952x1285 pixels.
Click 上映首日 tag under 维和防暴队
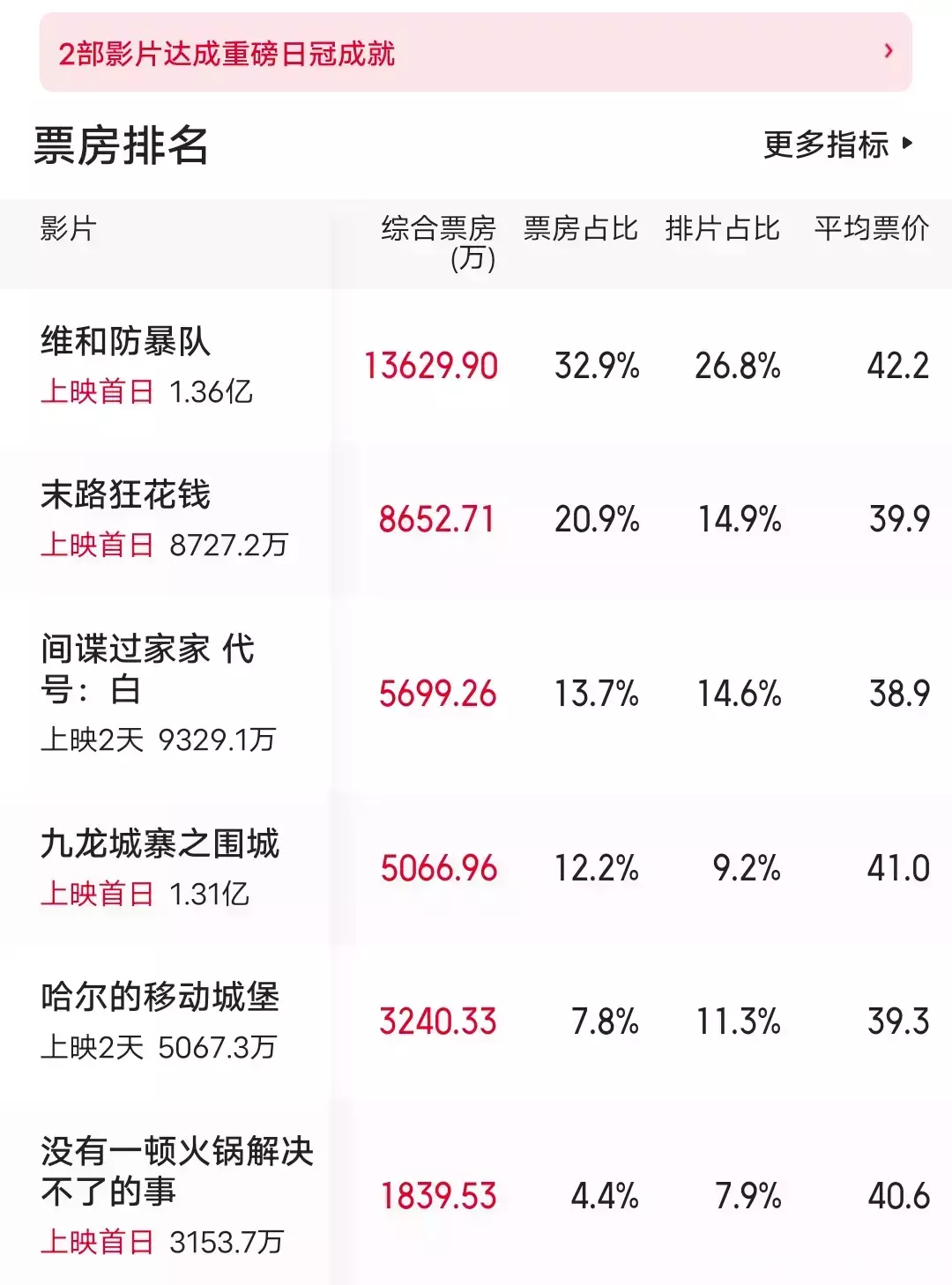(x=97, y=391)
